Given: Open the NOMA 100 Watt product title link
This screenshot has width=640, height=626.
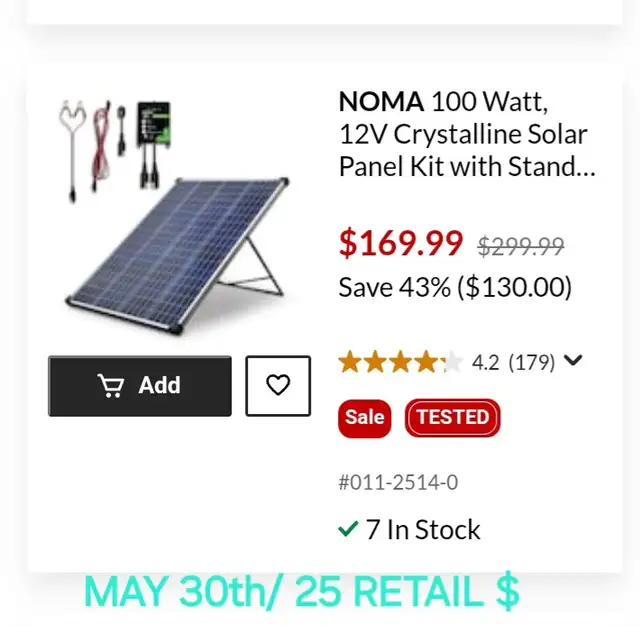Looking at the screenshot, I should pos(467,134).
